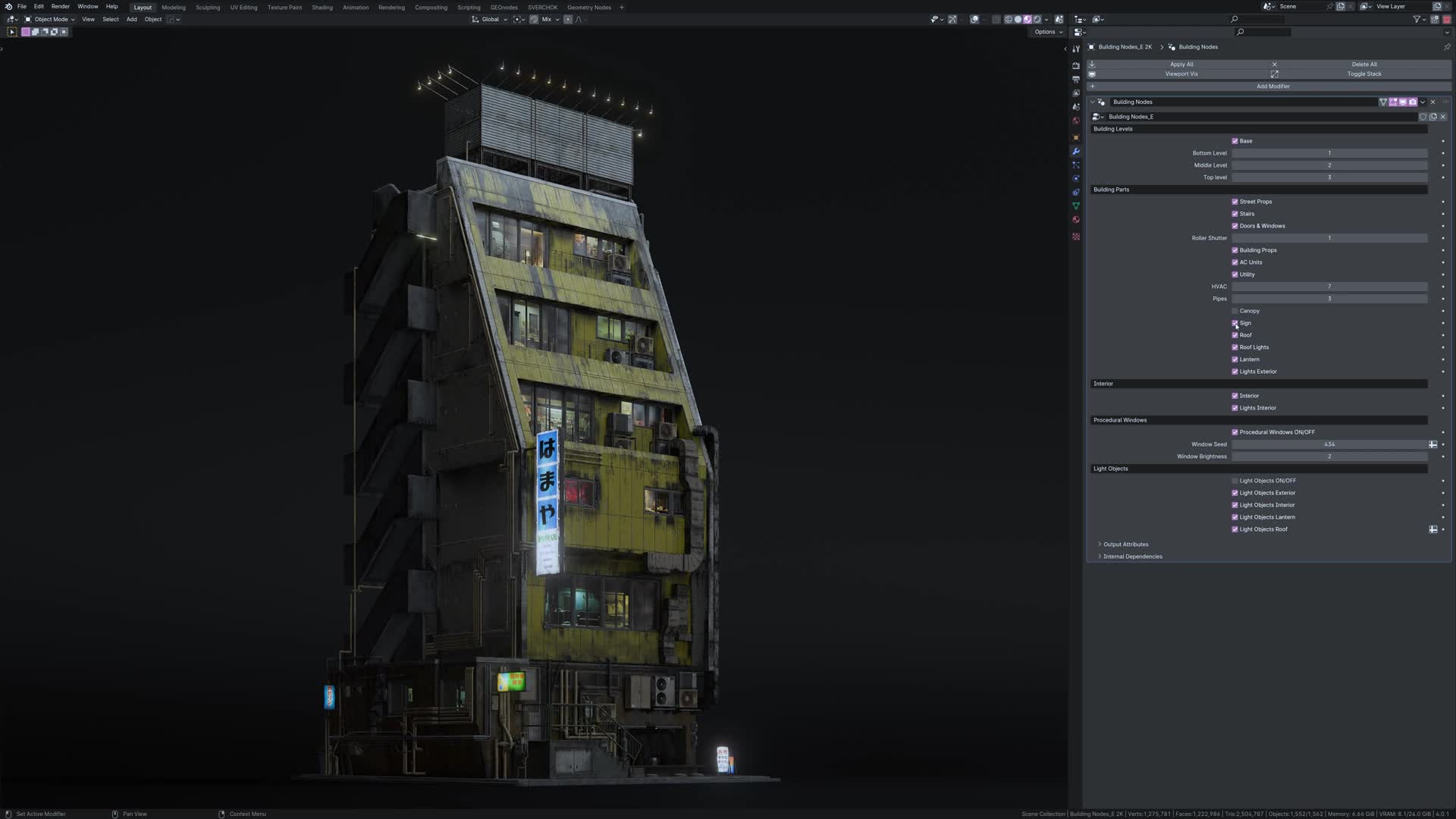The height and width of the screenshot is (819, 1456).
Task: Click the Delete All button
Action: [x=1363, y=64]
